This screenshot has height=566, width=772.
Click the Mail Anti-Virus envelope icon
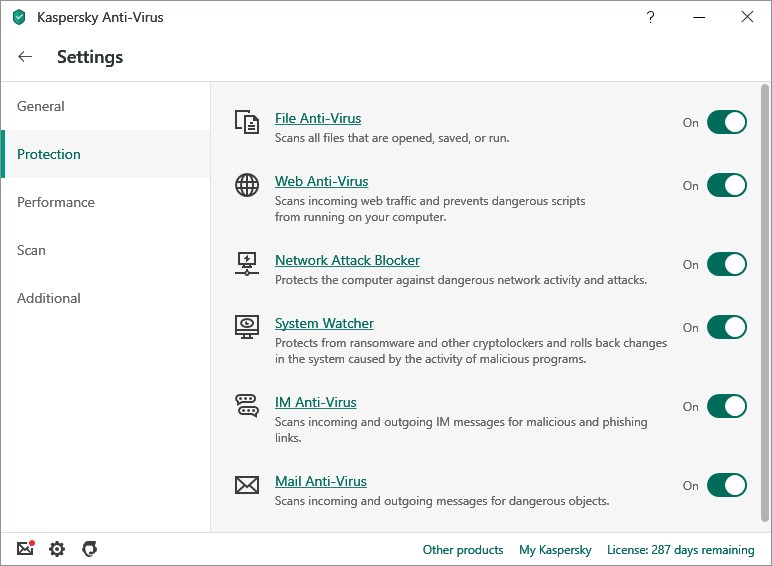point(246,485)
